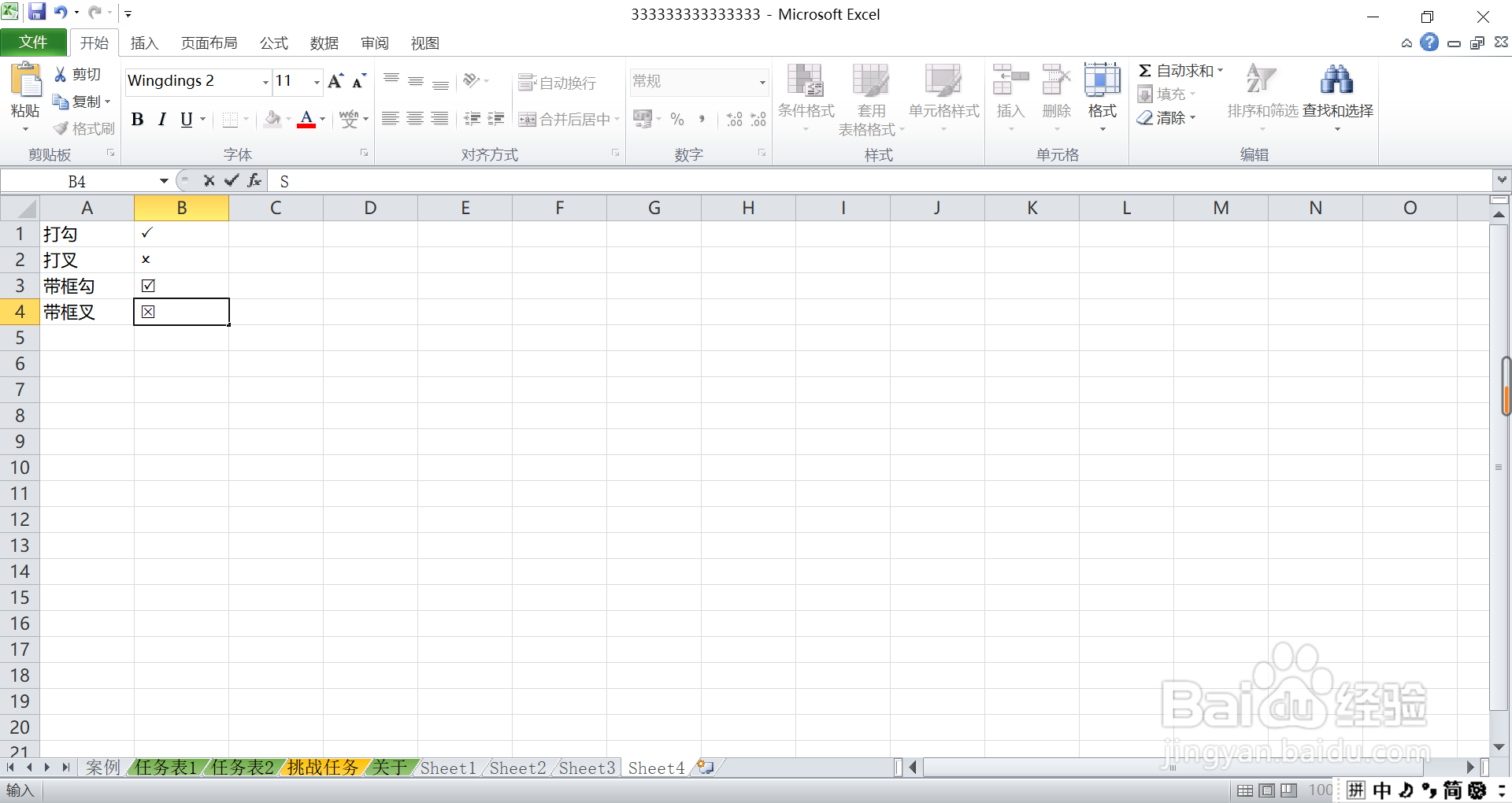Screen dimensions: 1512x803
Task: Expand the Name Box B4 dropdown
Action: pyautogui.click(x=164, y=181)
